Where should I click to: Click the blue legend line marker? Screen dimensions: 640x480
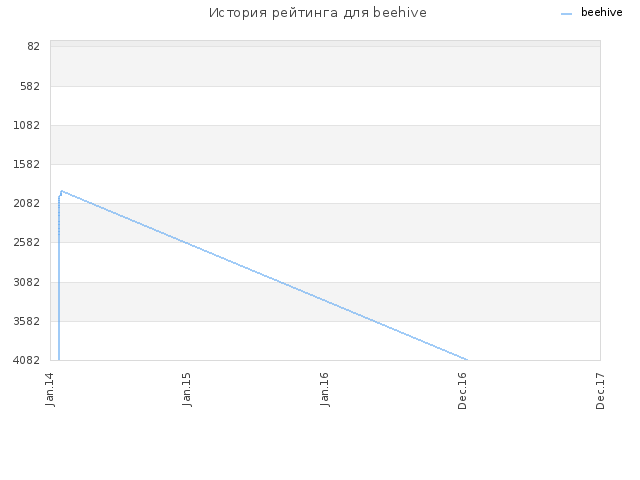pyautogui.click(x=567, y=14)
